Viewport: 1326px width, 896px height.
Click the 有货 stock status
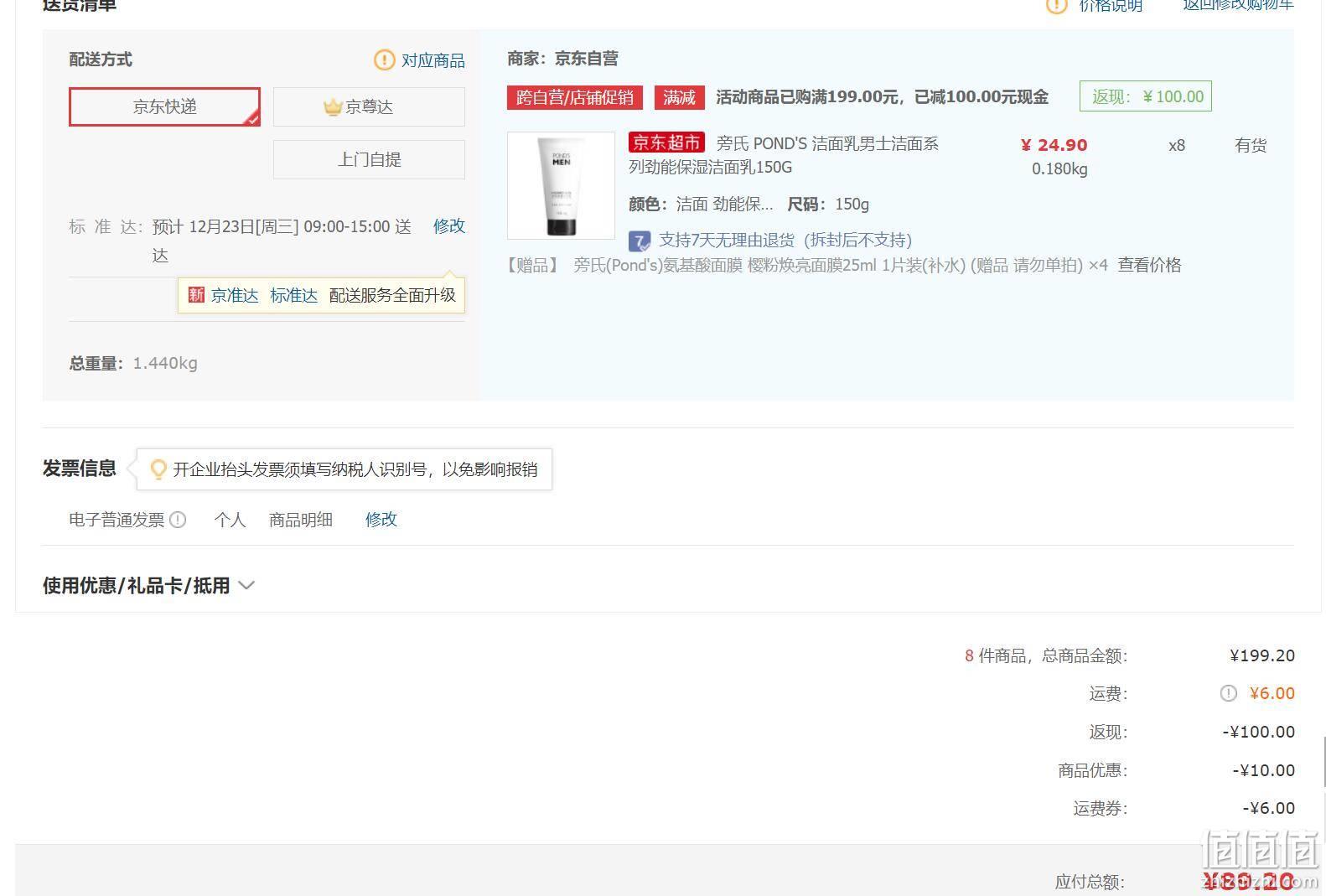pyautogui.click(x=1250, y=145)
